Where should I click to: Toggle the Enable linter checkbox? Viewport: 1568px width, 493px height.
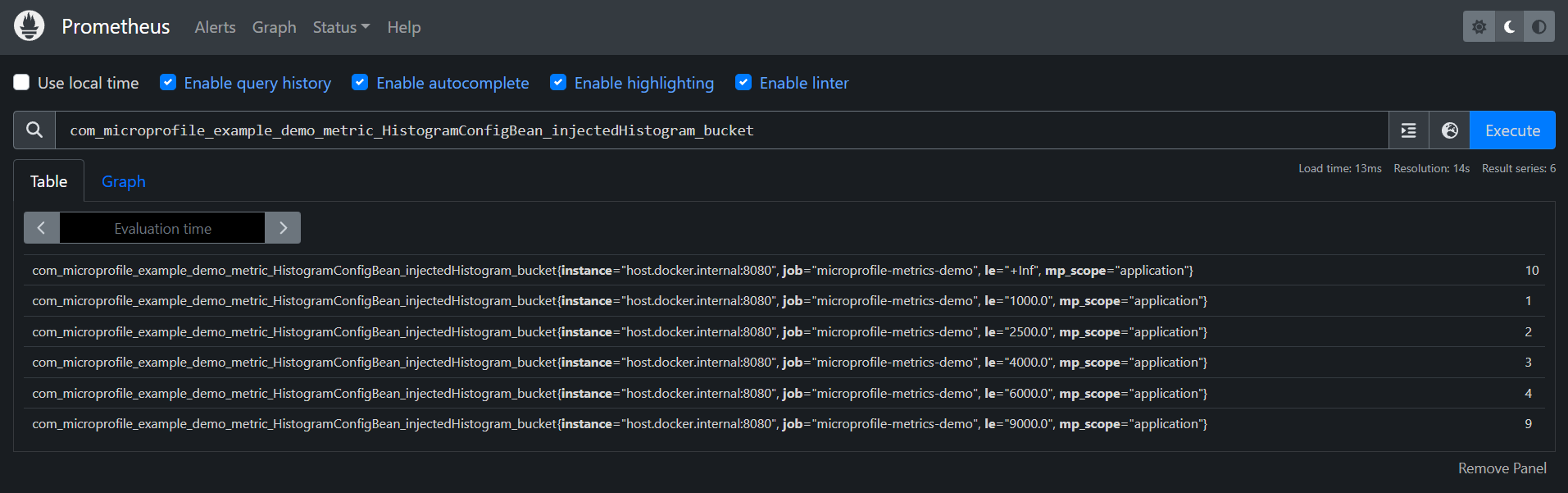pyautogui.click(x=743, y=83)
